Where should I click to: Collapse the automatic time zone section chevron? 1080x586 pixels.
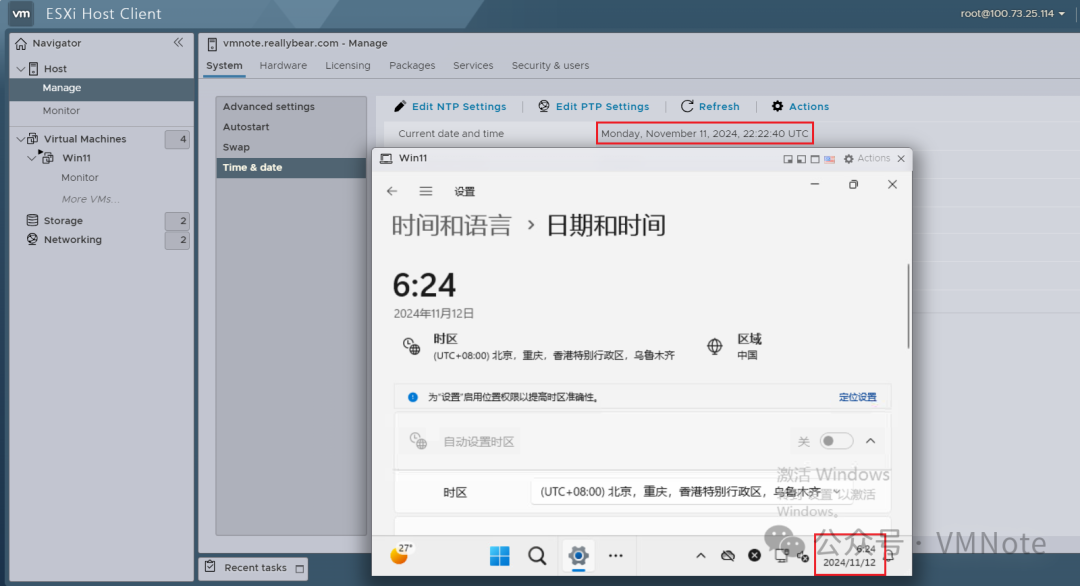871,441
